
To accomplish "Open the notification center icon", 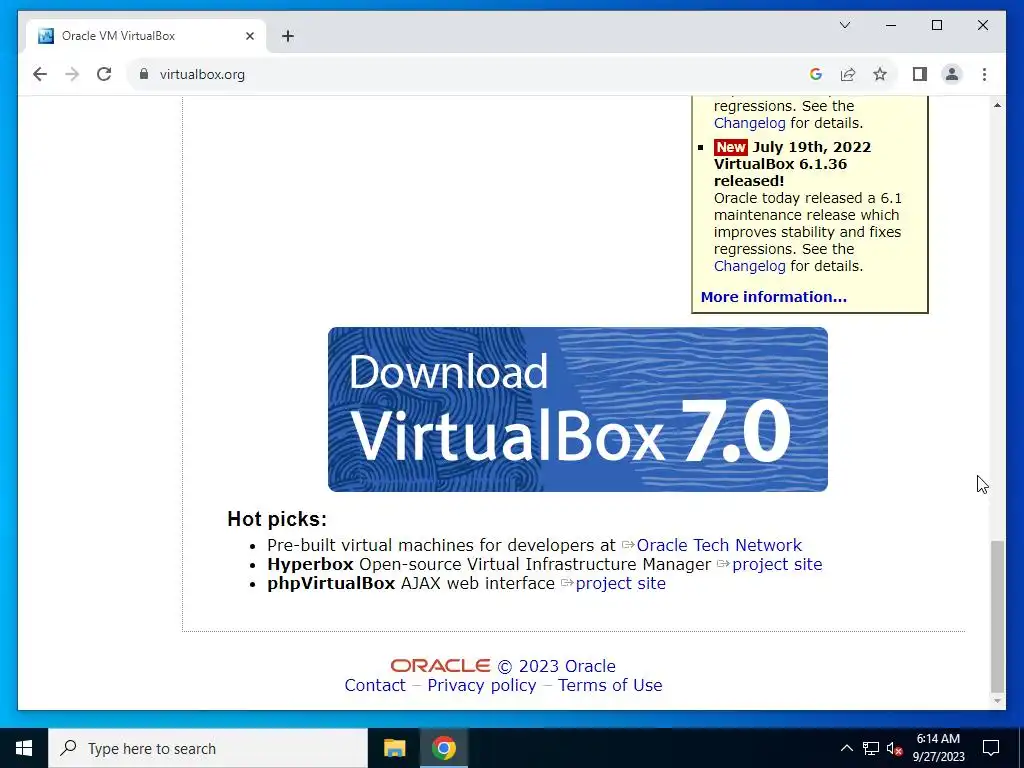I will pos(991,748).
